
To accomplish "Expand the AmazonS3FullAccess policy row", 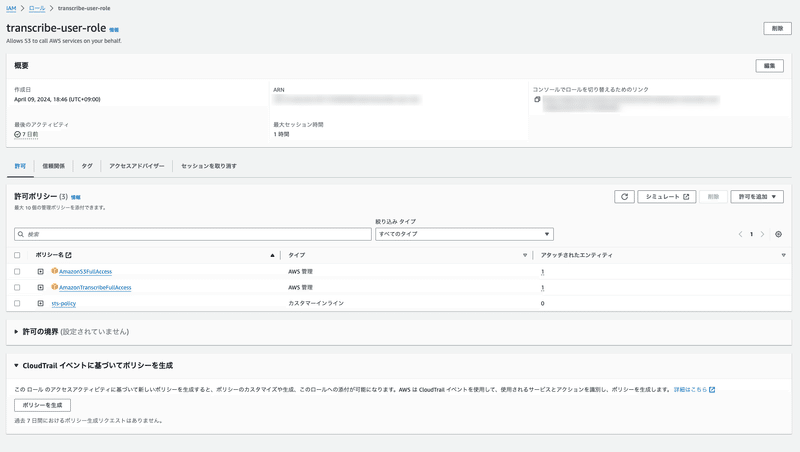I will 40,271.
